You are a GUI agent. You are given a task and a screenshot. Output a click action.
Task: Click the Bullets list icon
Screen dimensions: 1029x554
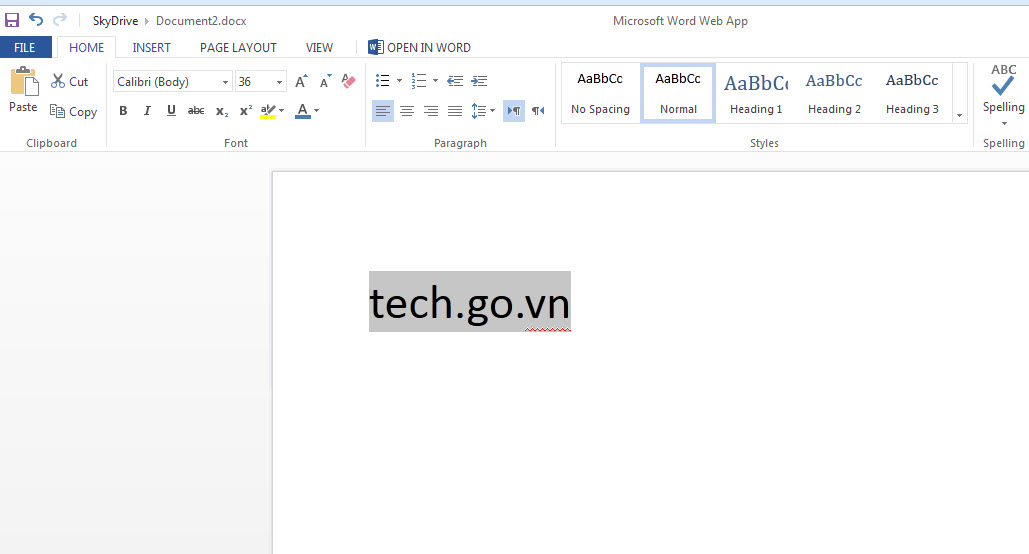pyautogui.click(x=383, y=81)
